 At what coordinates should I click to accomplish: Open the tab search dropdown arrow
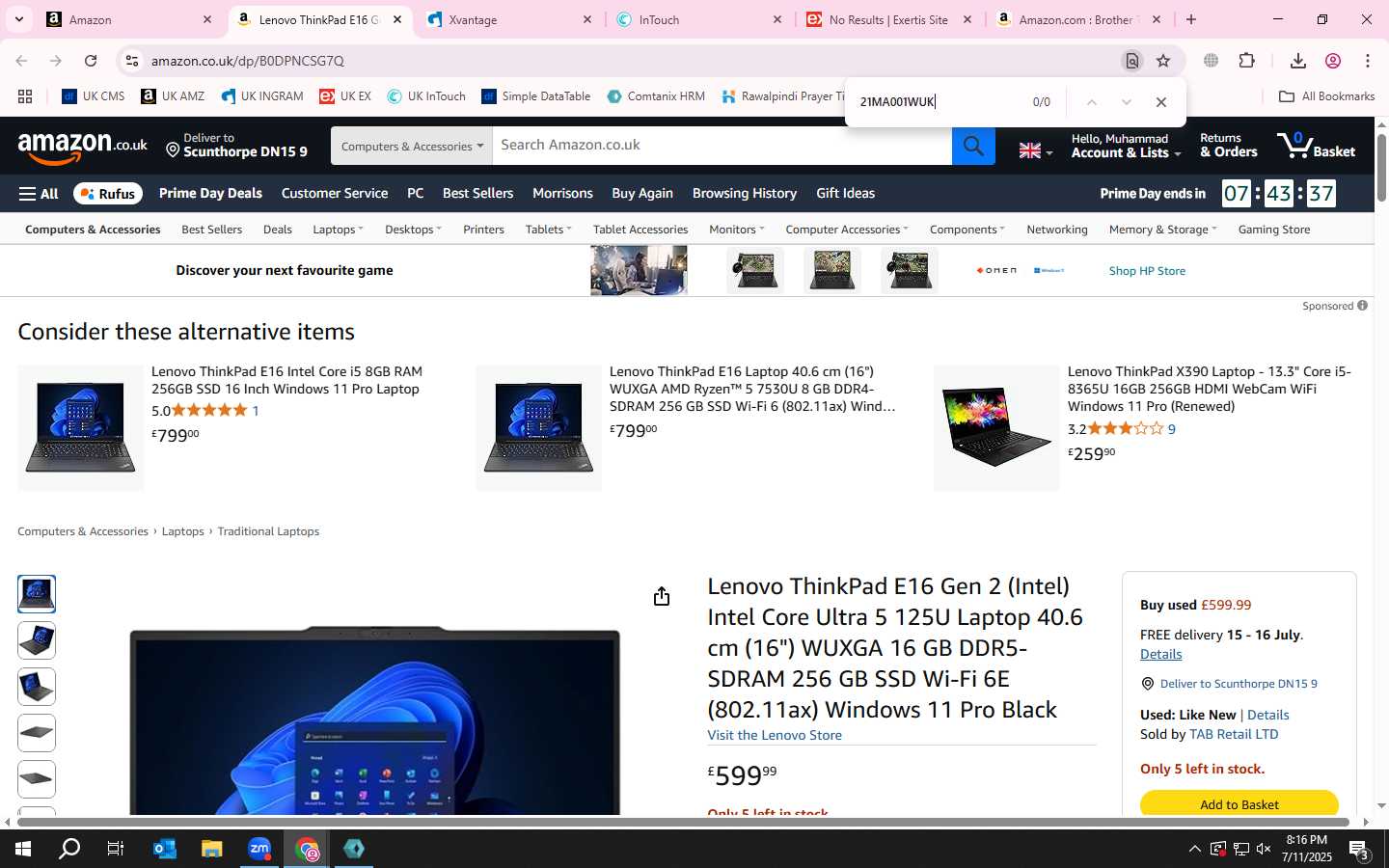pos(18,19)
